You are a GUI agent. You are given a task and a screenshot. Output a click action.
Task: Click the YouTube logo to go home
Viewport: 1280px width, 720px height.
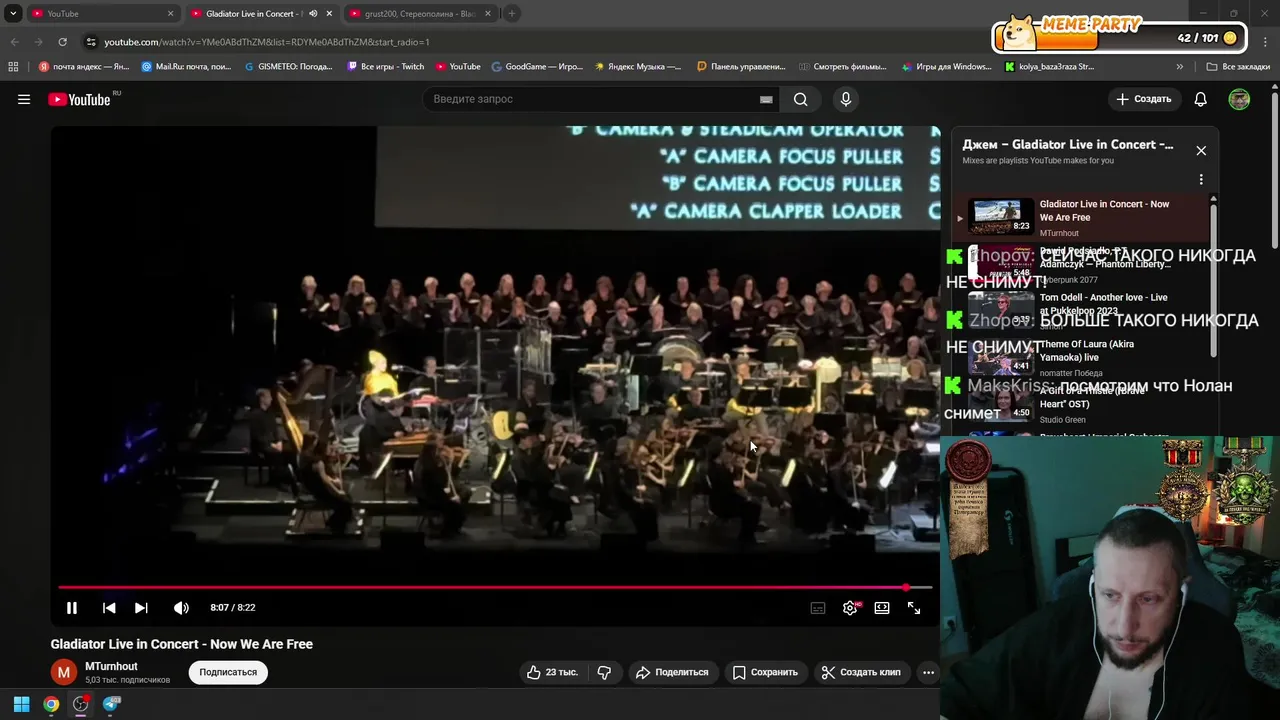80,99
